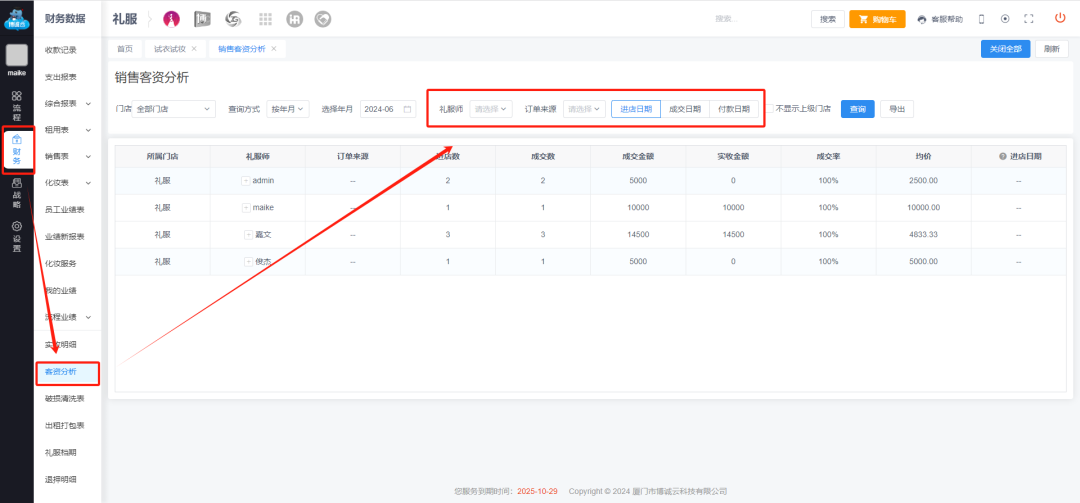Image resolution: width=1080 pixels, height=503 pixels.
Task: Click the 搜索 button in header
Action: pyautogui.click(x=828, y=19)
